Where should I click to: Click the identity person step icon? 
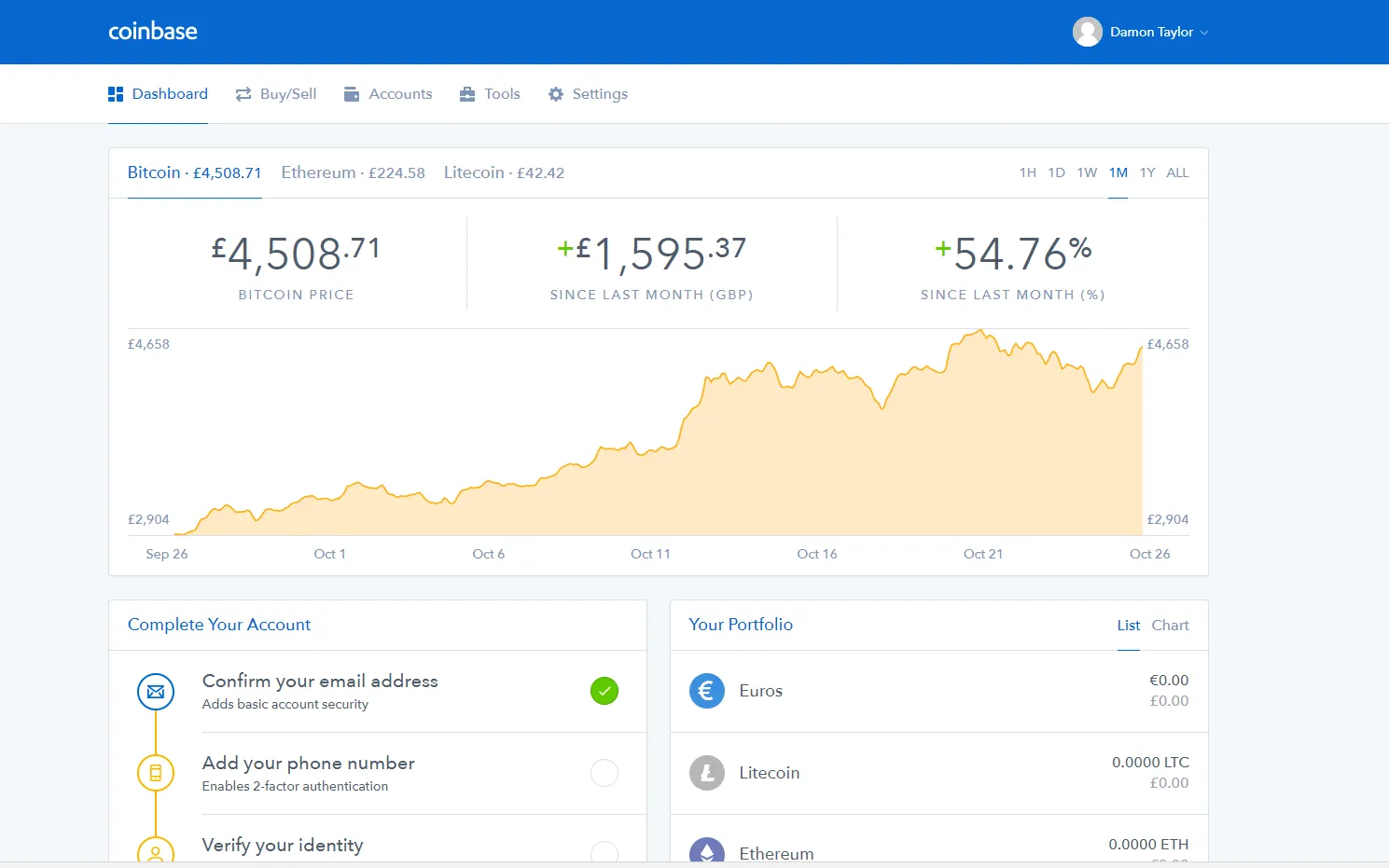(156, 850)
